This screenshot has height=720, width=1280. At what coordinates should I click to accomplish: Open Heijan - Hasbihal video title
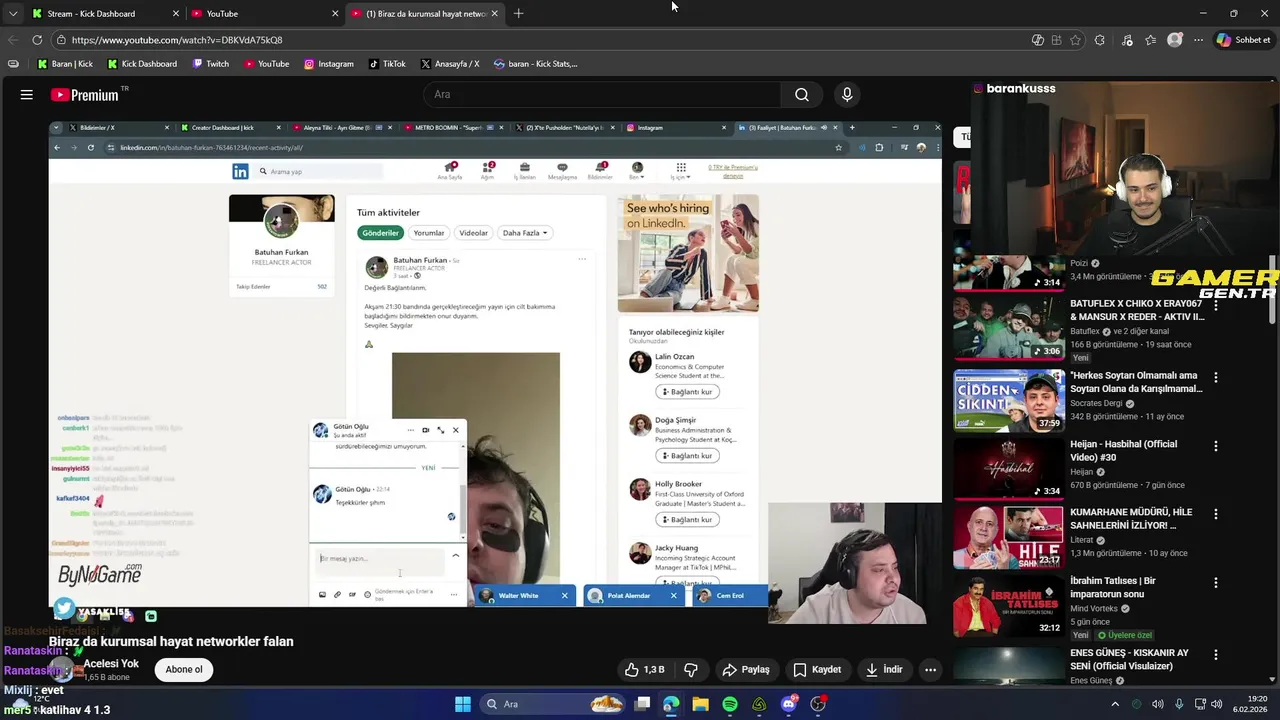tap(1124, 451)
